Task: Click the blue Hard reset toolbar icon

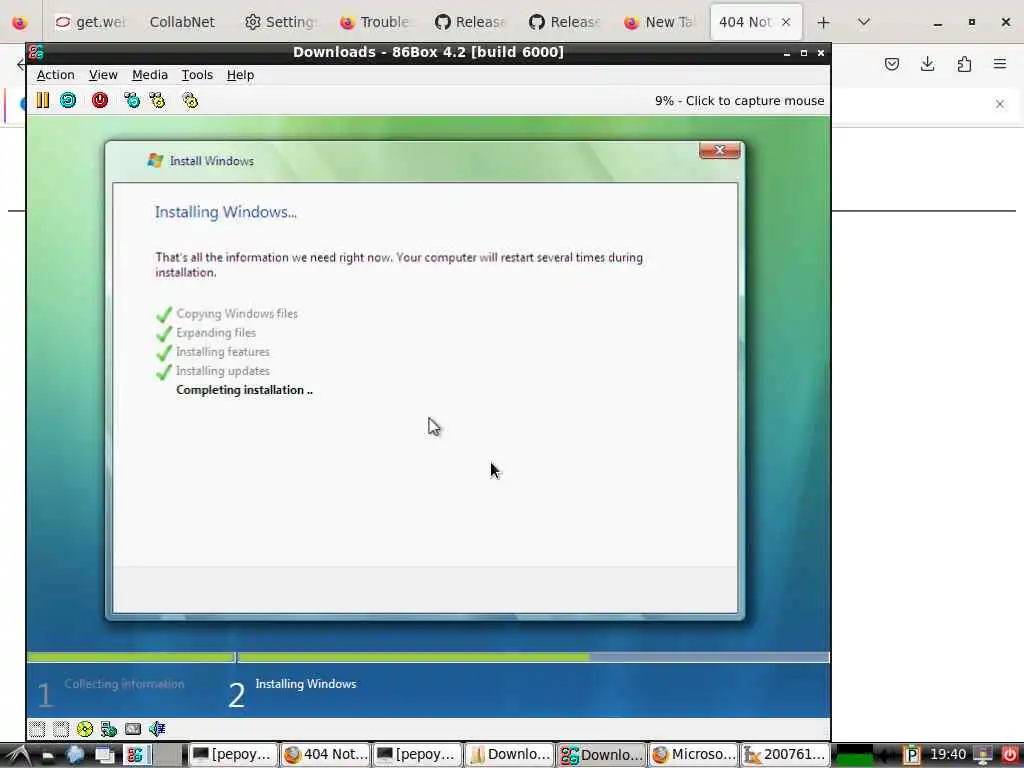Action: point(68,100)
